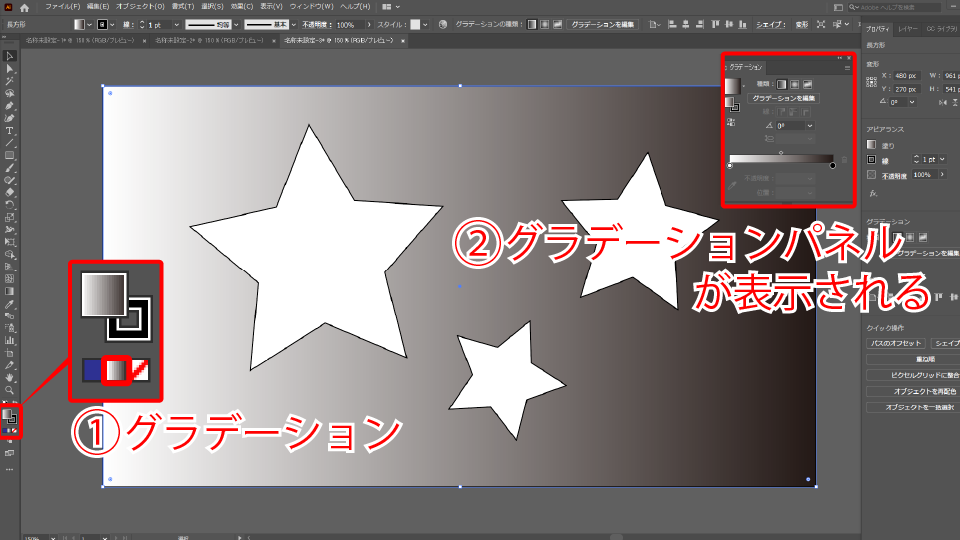The width and height of the screenshot is (960, 540).
Task: Select the Zoom tool magnifier
Action: 9,390
